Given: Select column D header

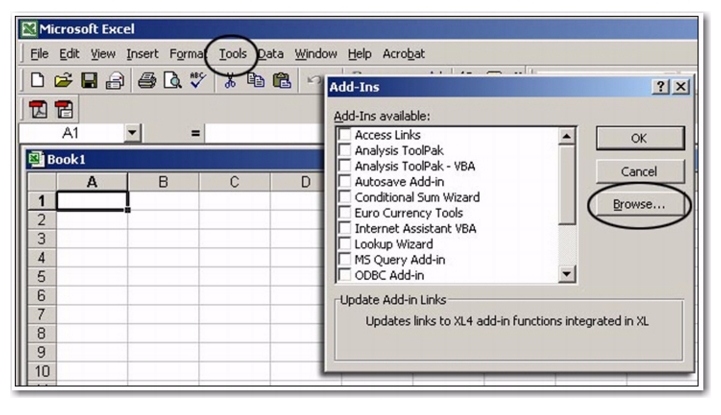Looking at the screenshot, I should click(298, 182).
